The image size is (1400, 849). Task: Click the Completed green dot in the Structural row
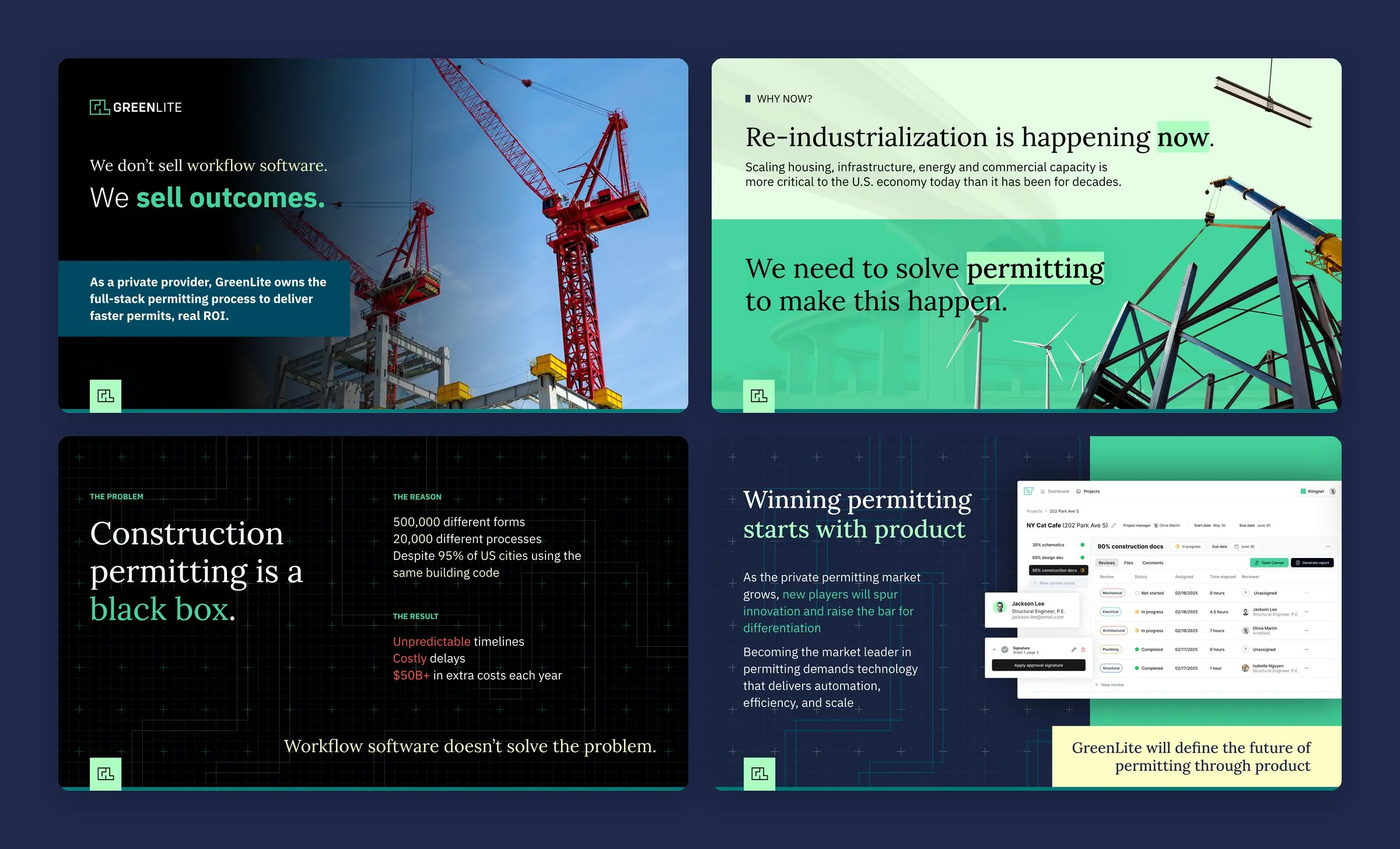[x=1137, y=668]
